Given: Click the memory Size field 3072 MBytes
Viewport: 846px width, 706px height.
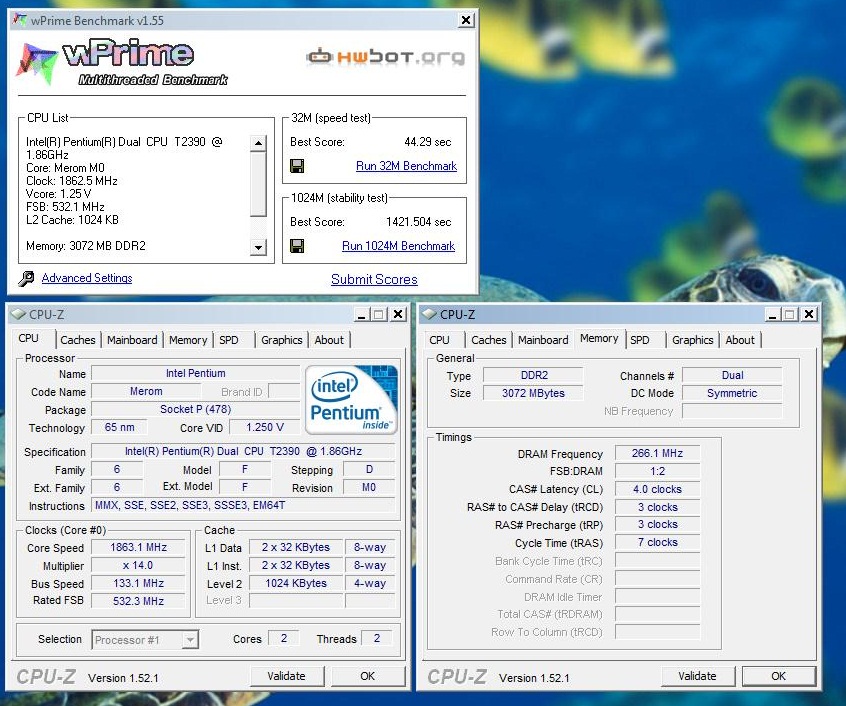Looking at the screenshot, I should coord(534,393).
